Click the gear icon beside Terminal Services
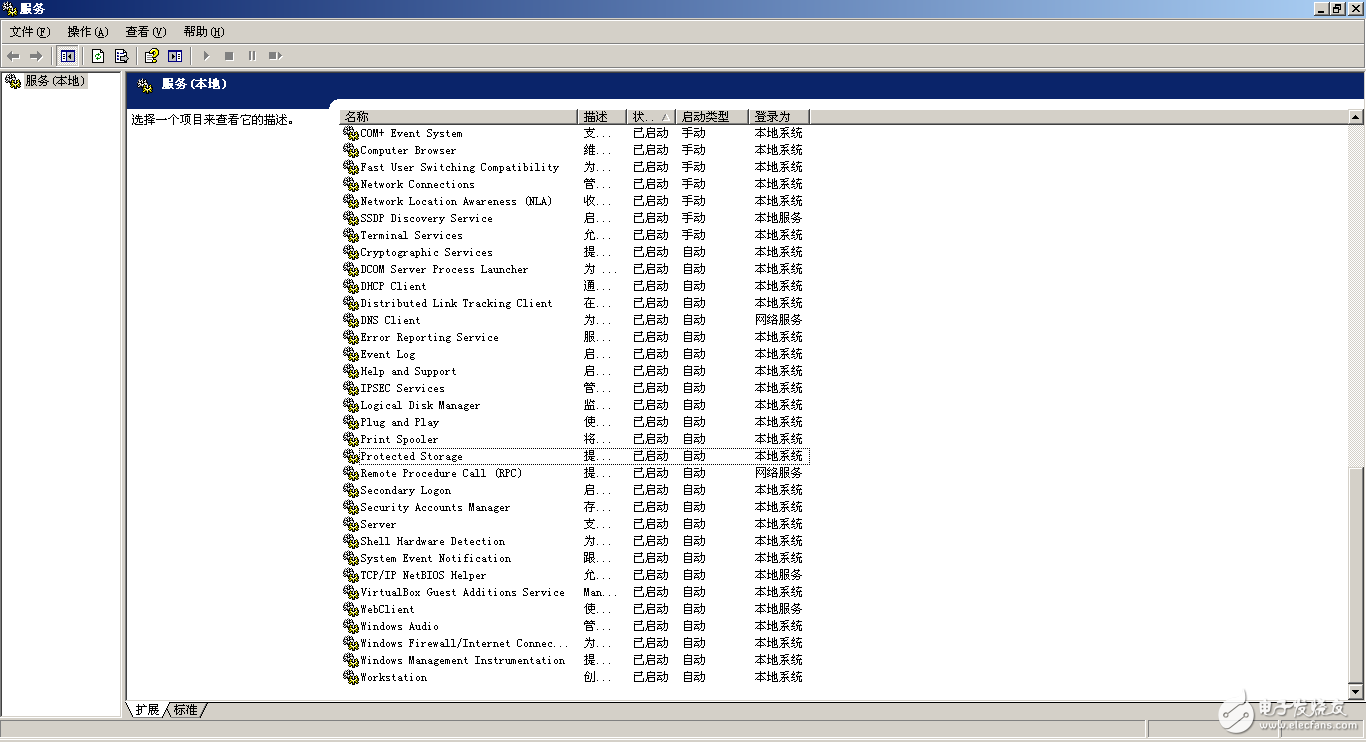Viewport: 1366px width, 742px height. [x=350, y=235]
